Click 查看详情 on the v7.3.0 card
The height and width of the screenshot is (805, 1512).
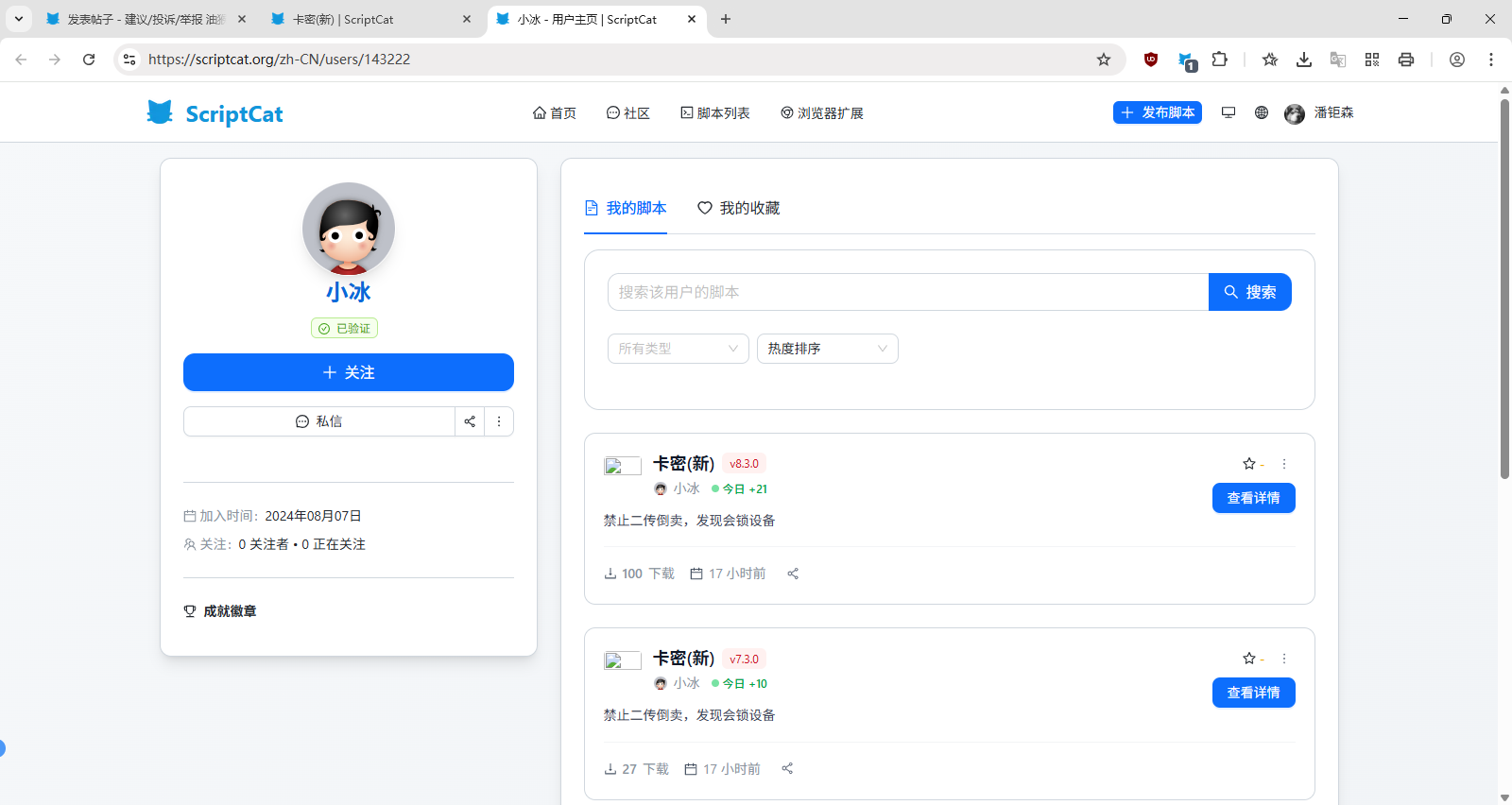point(1254,693)
